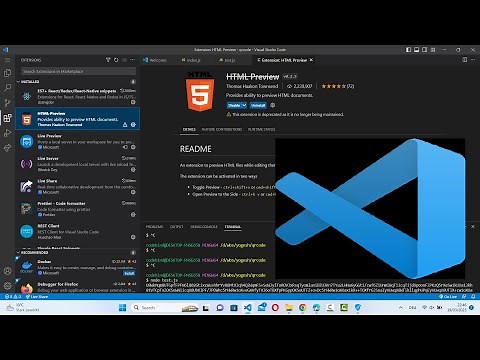Open the Source Control view
The width and height of the screenshot is (480, 360).
(x=7, y=103)
